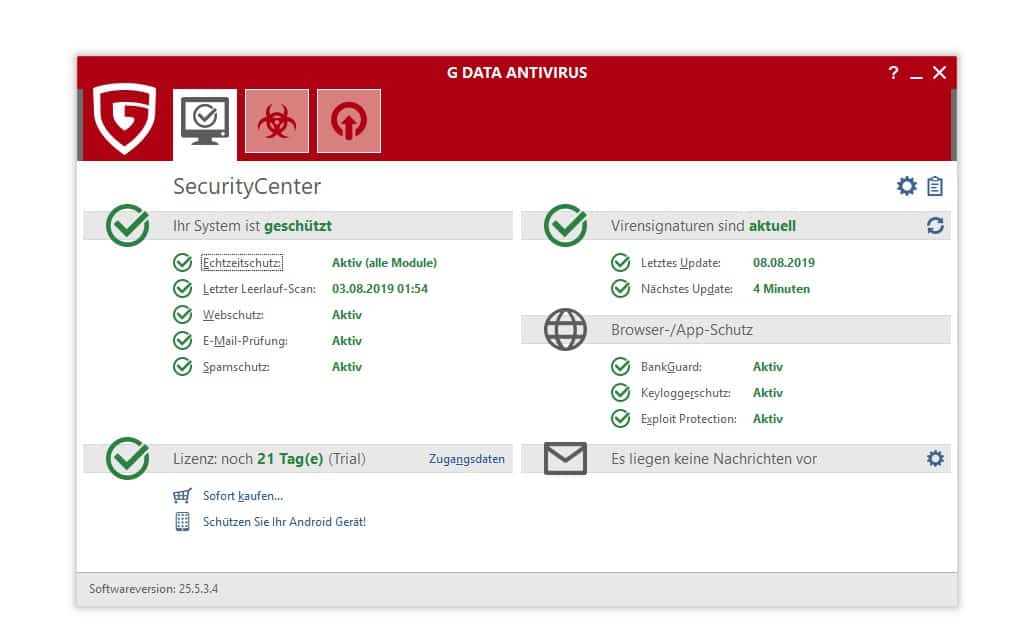Refresh virus signatures with the reload icon

click(935, 226)
